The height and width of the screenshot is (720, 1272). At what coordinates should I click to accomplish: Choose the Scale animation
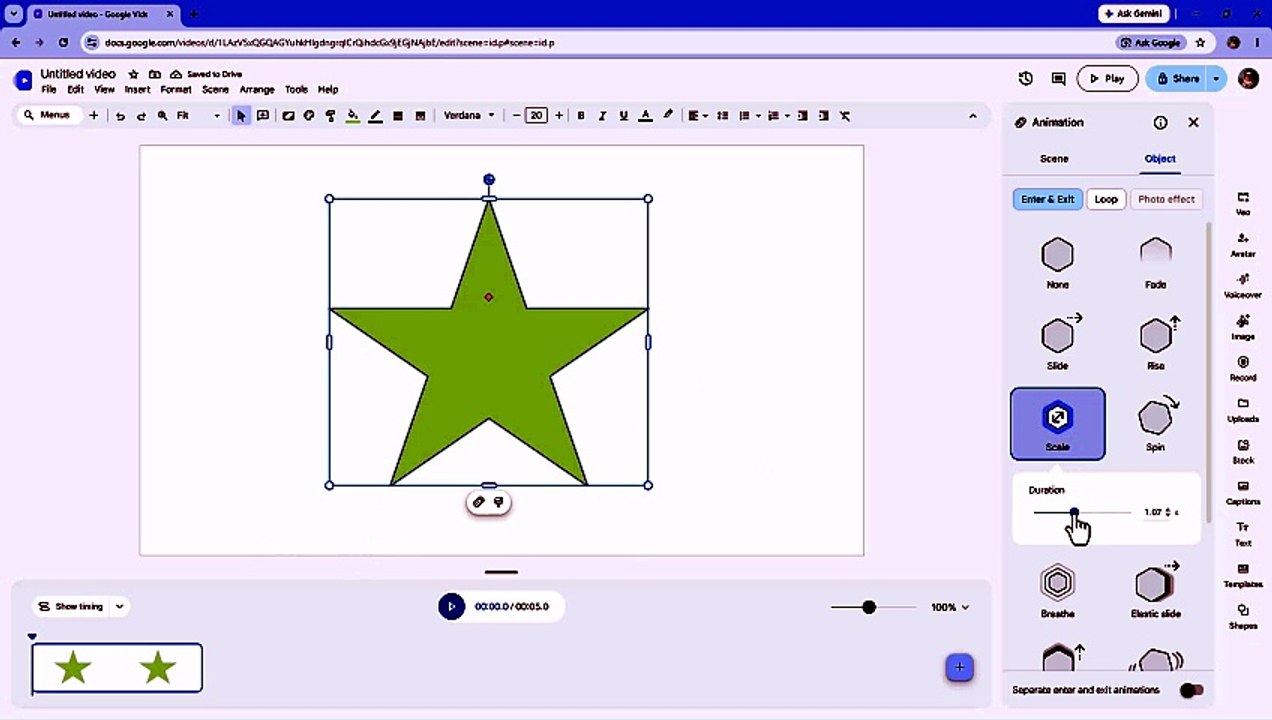pos(1057,424)
